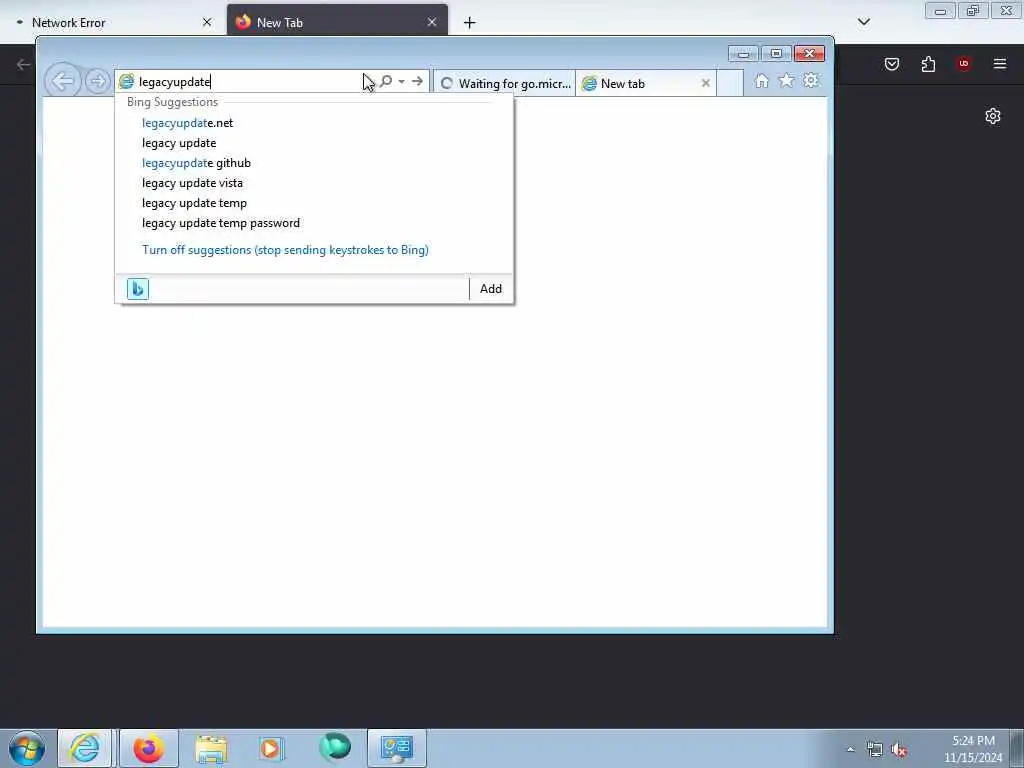Choose the 'legacy update vista' suggestion
The image size is (1024, 768).
(192, 183)
